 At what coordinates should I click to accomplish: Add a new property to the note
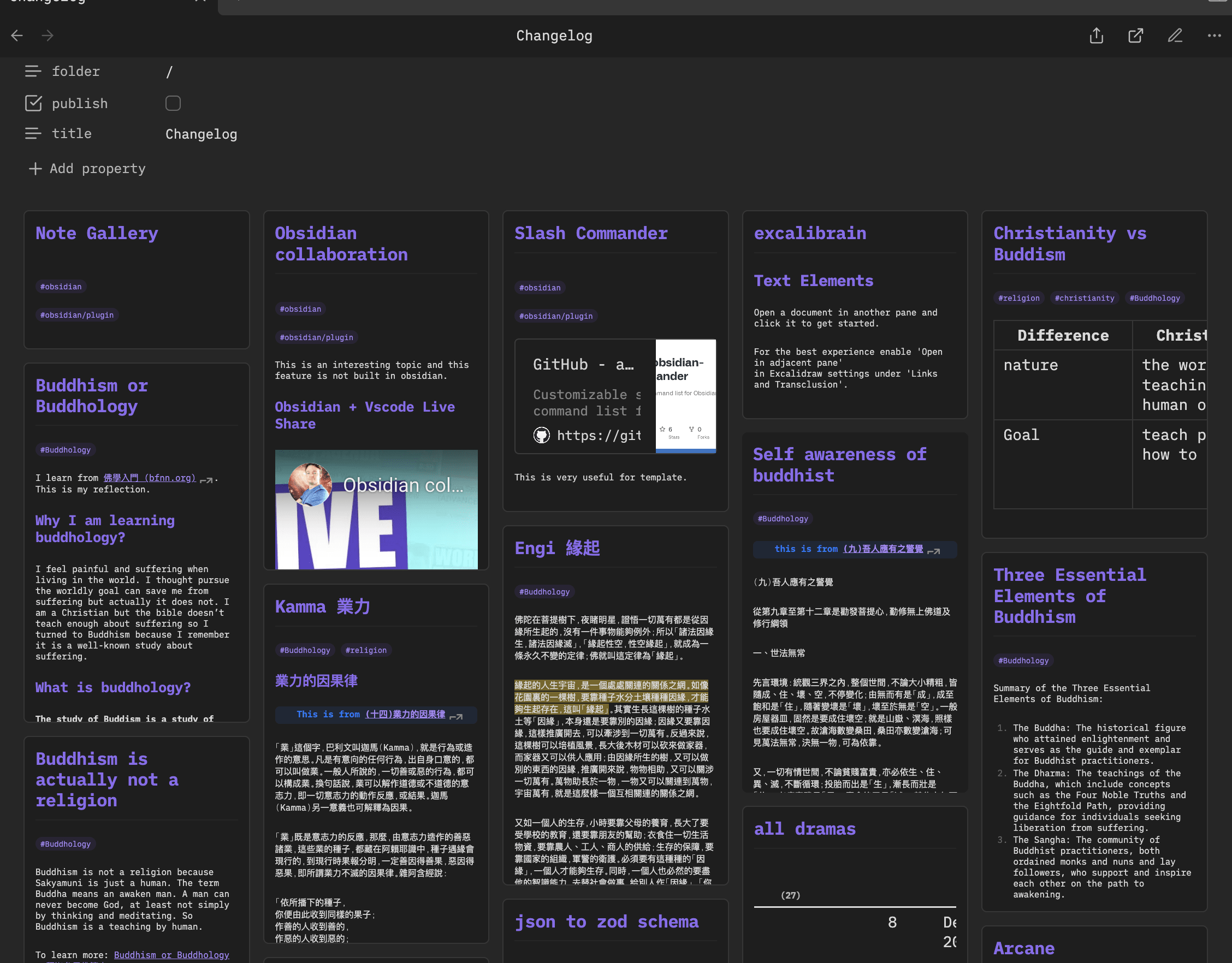(87, 169)
